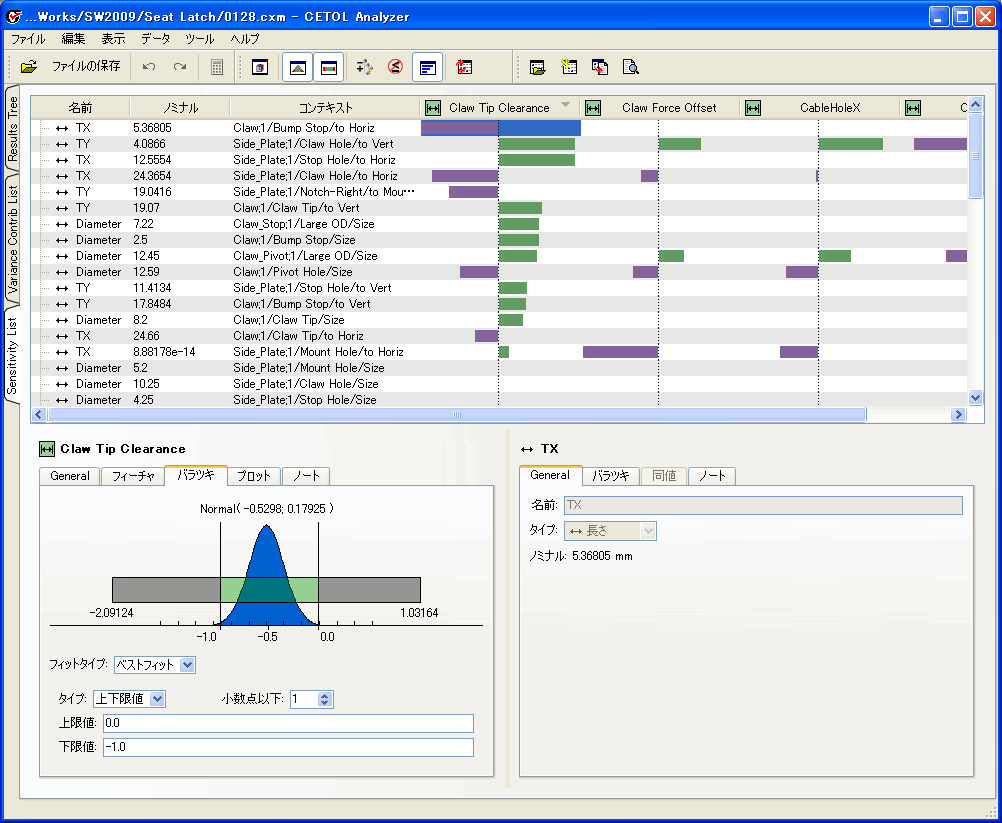The height and width of the screenshot is (823, 1002).
Task: Open the プロット tab
Action: 254,476
